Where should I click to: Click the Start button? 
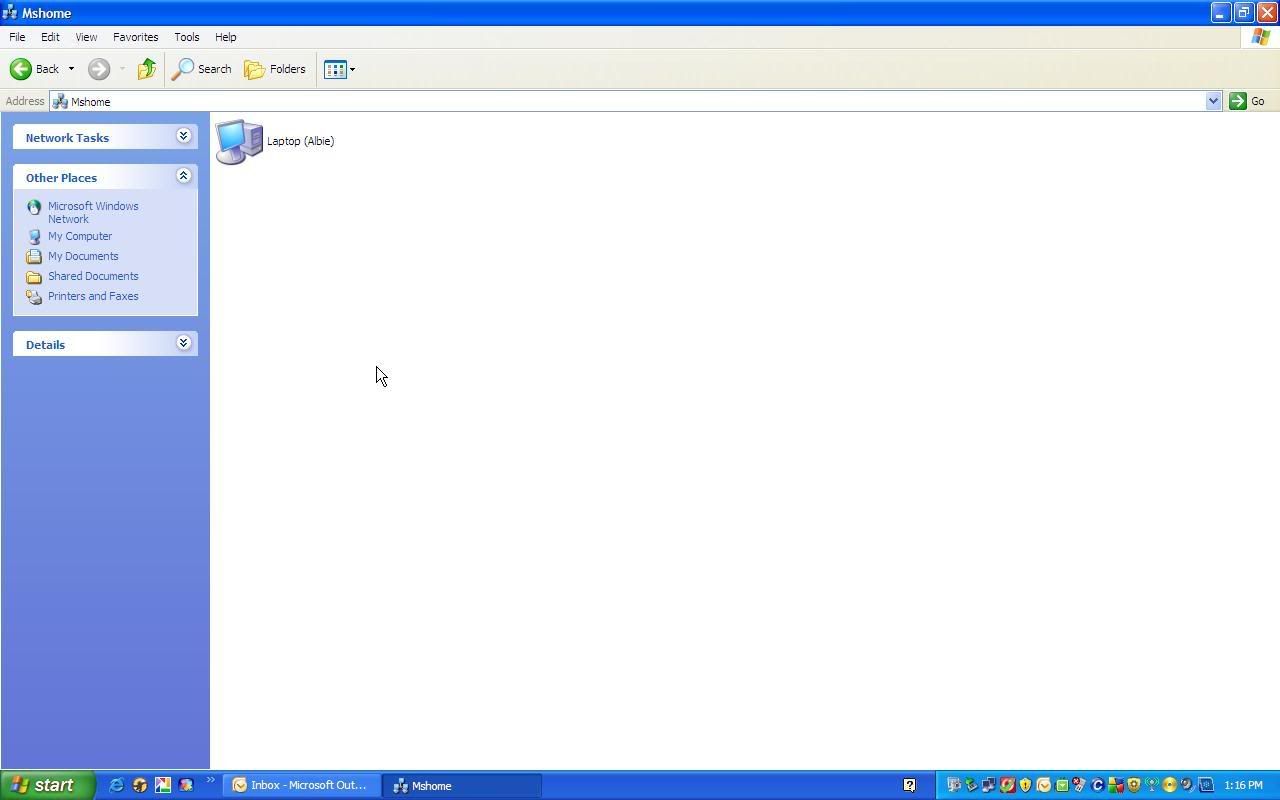coord(47,785)
